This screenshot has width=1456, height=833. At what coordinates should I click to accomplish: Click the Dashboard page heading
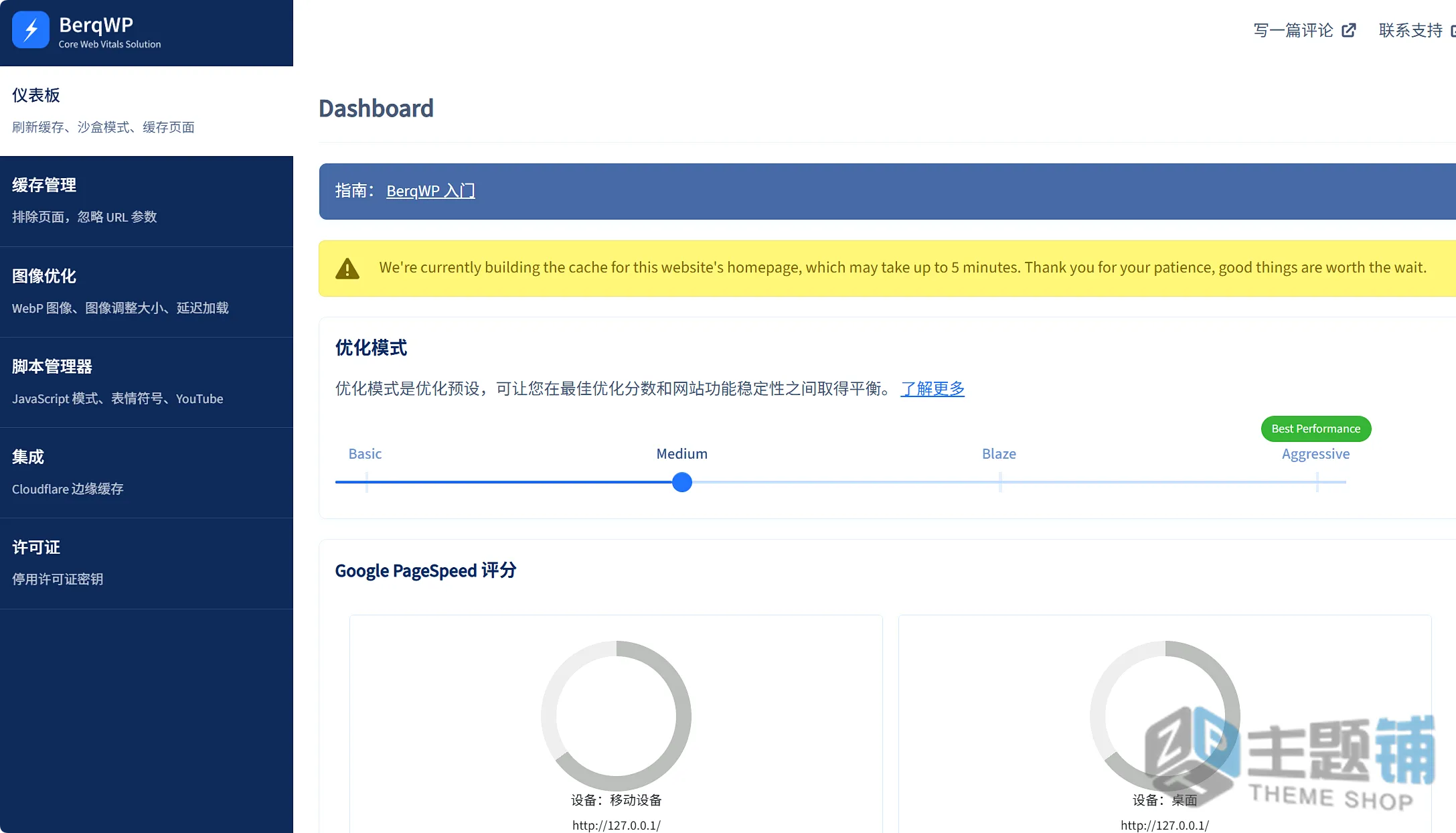coord(376,108)
